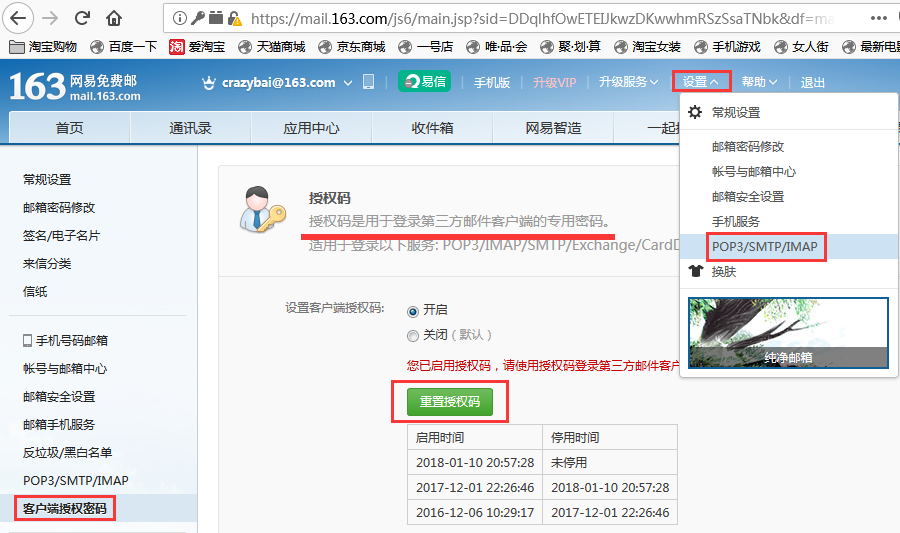Viewport: 900px width, 533px height.
Task: Open 常规设置 in the left sidebar
Action: 47,180
